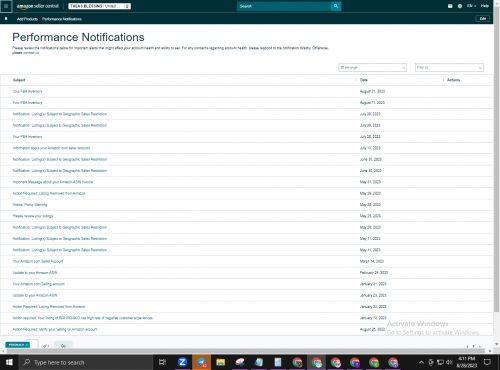The image size is (500, 370).
Task: Open Performance Notifications favorites link
Action: click(x=62, y=19)
